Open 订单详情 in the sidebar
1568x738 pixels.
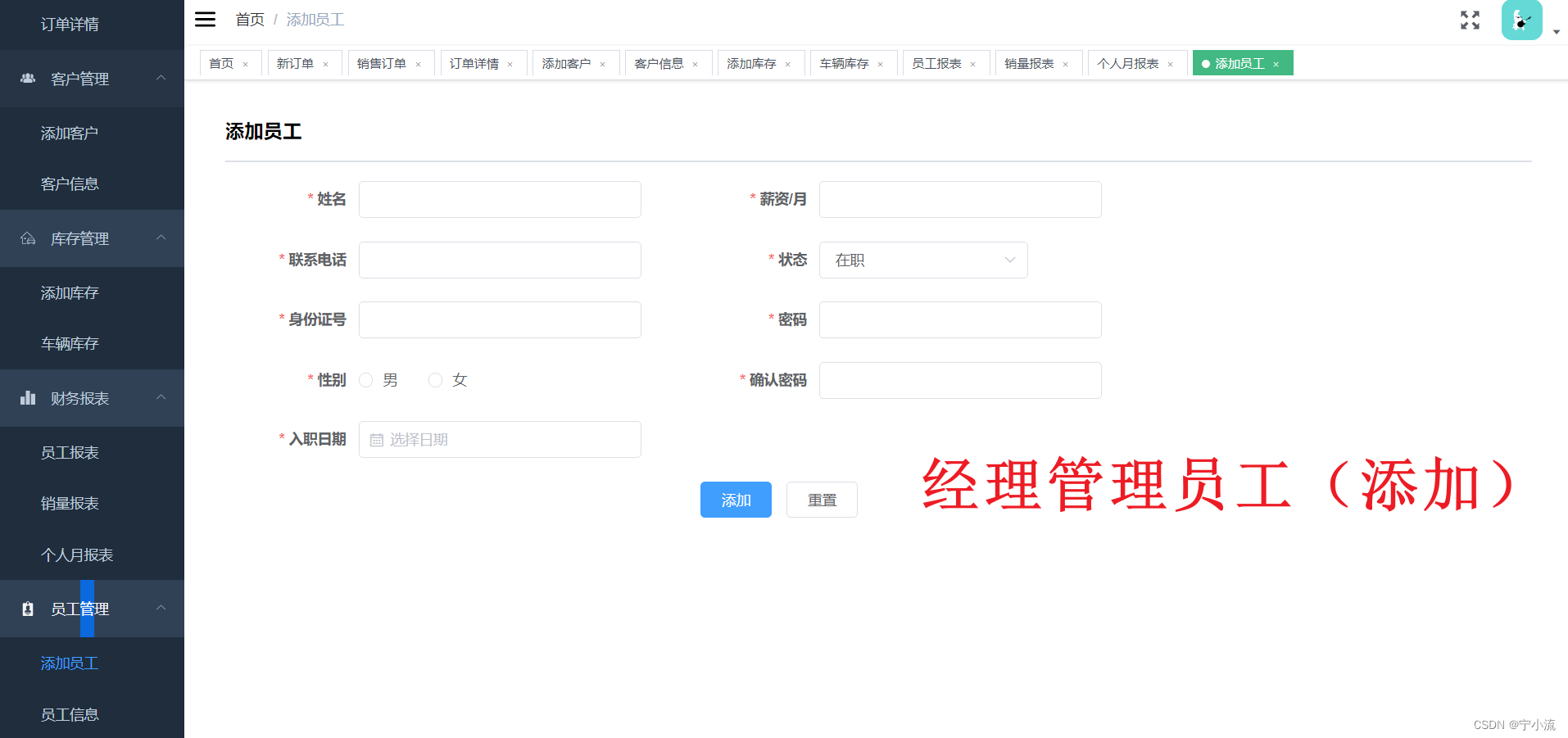click(x=92, y=25)
